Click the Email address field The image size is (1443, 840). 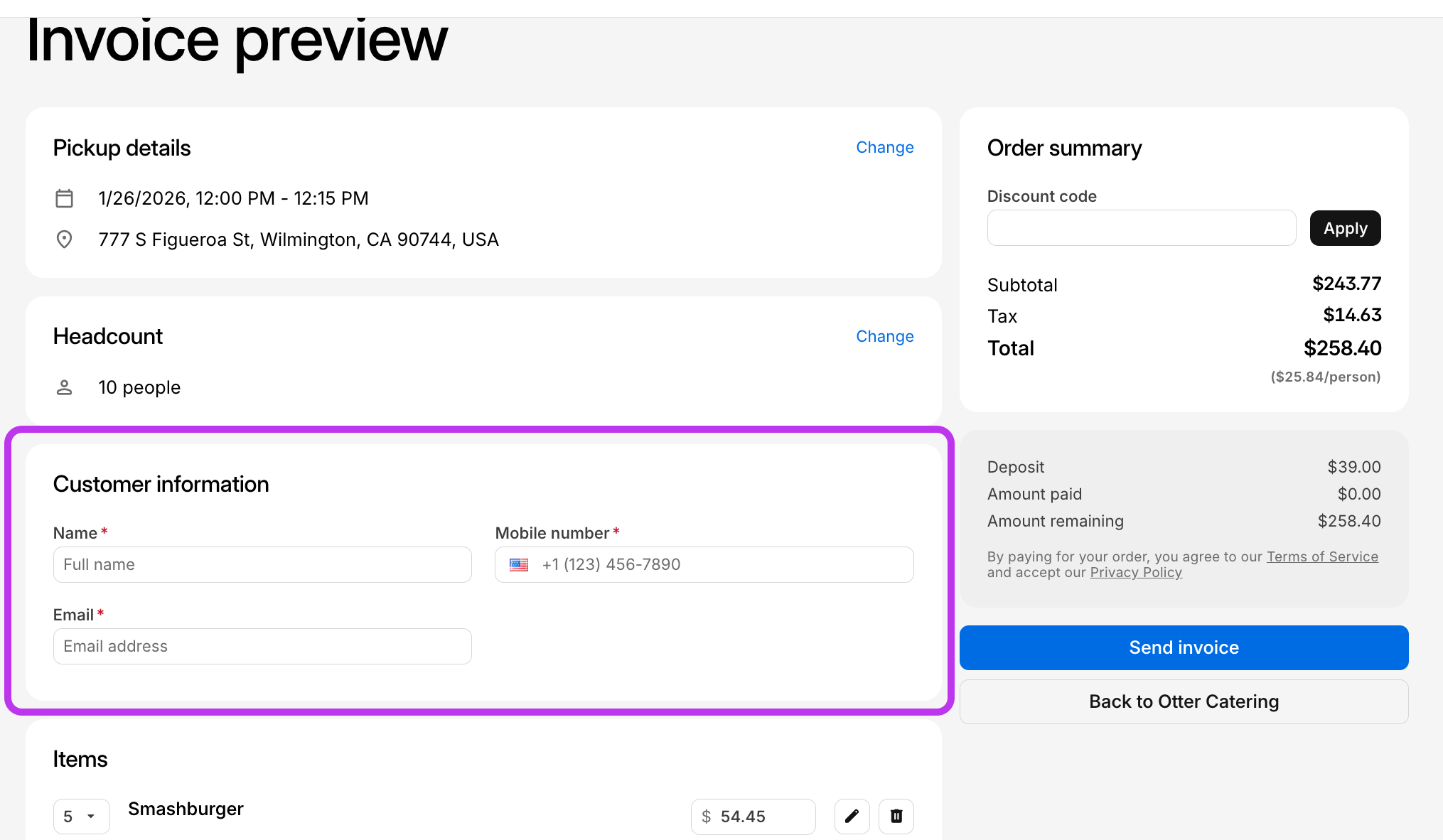(262, 647)
